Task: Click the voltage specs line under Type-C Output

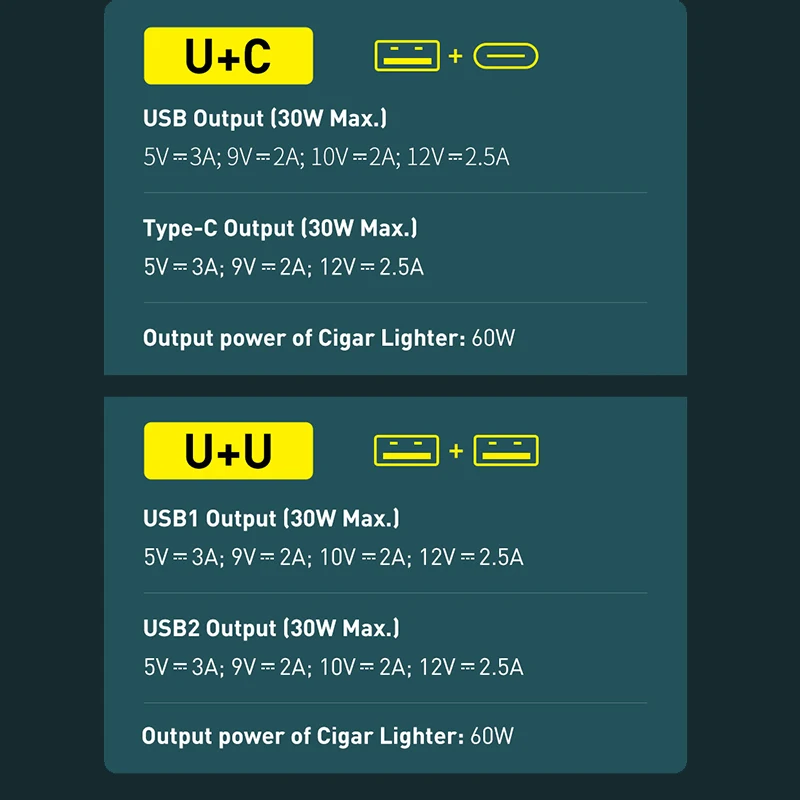Action: 283,267
